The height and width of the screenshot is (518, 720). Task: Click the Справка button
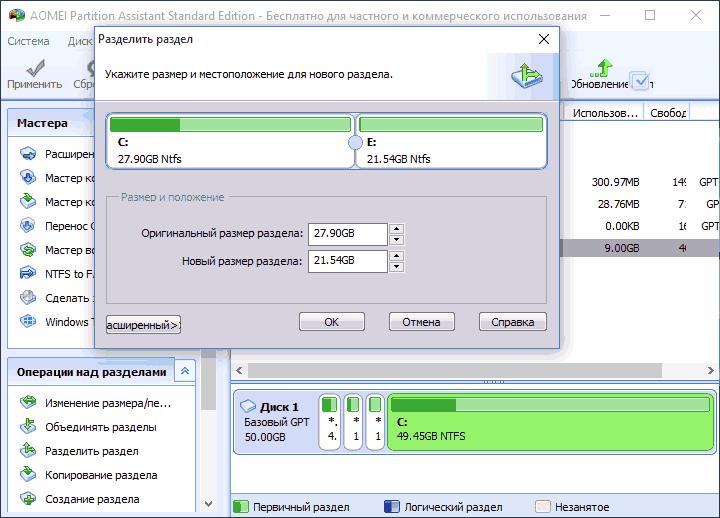[512, 322]
